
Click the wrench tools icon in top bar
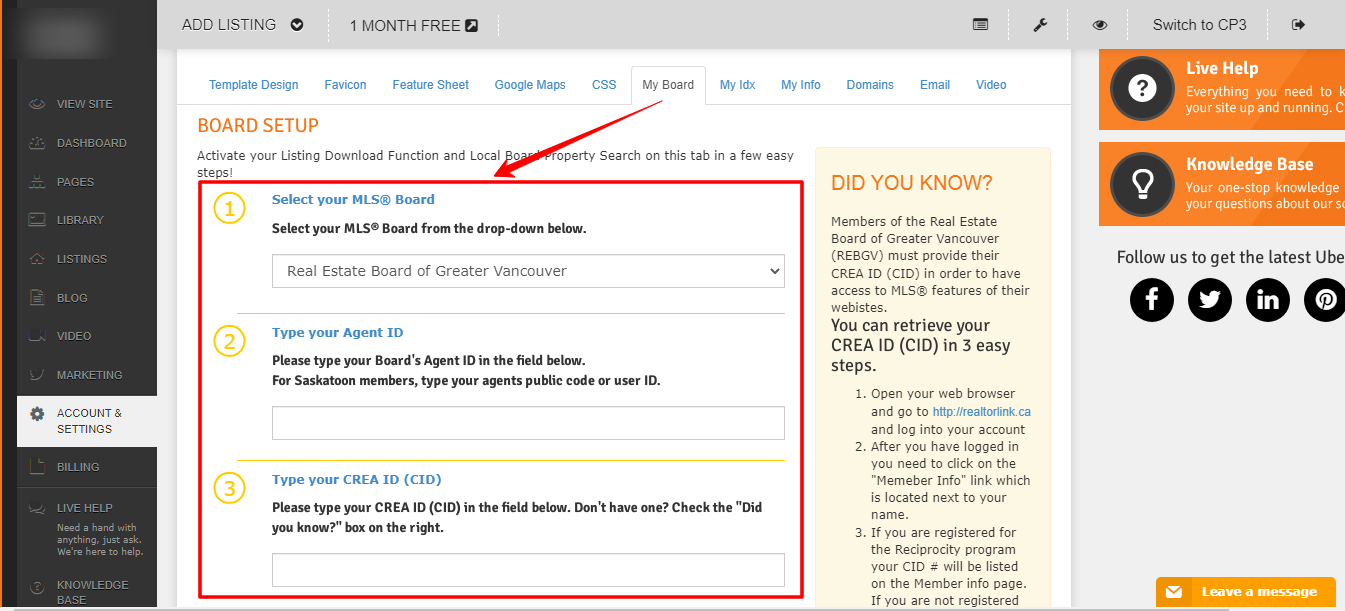coord(1040,25)
